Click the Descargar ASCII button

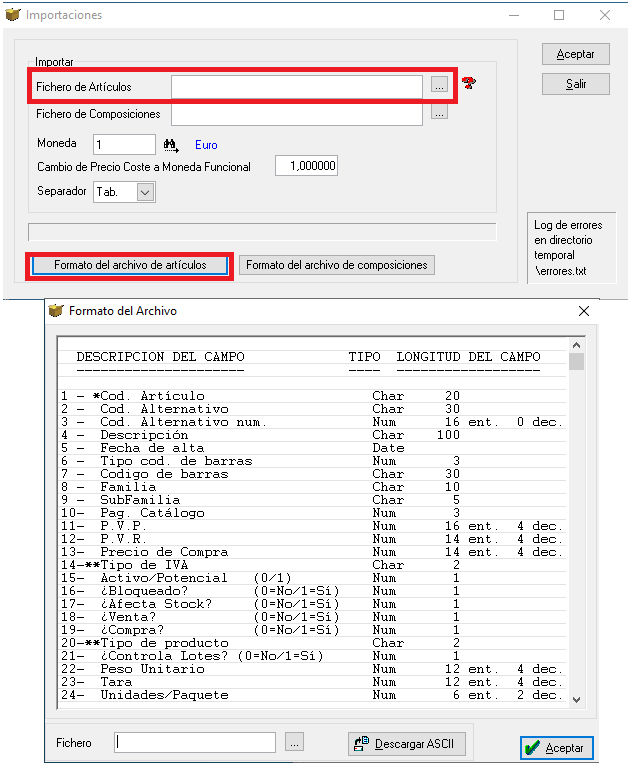[x=407, y=744]
